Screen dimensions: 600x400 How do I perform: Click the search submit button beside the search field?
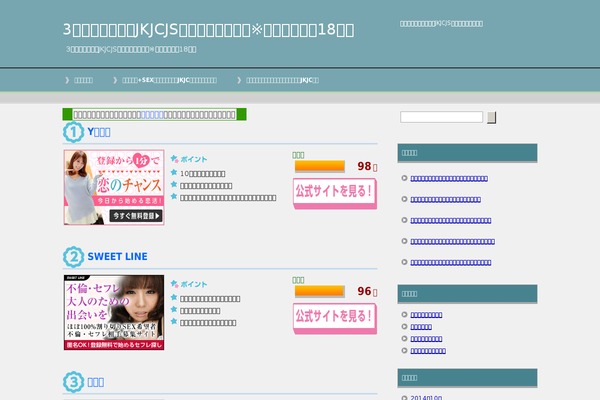click(491, 117)
